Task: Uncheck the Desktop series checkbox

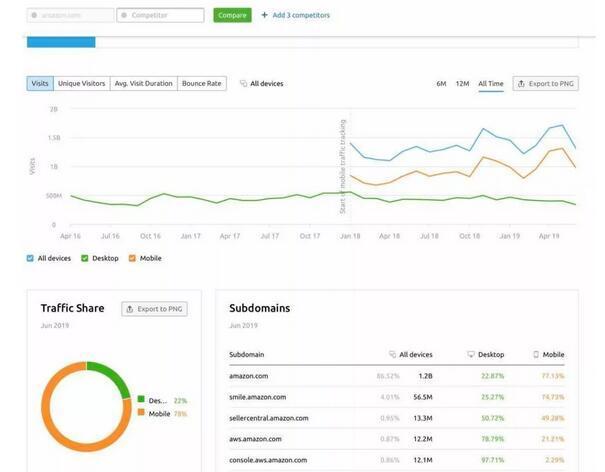Action: tap(85, 258)
